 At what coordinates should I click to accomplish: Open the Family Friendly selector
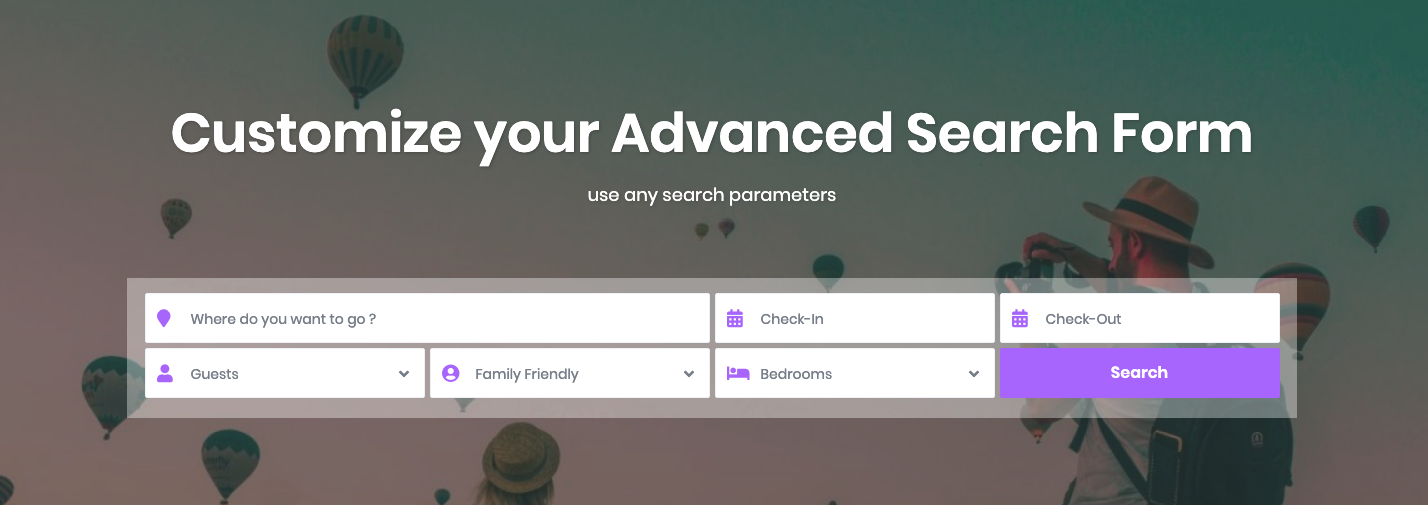(x=570, y=373)
